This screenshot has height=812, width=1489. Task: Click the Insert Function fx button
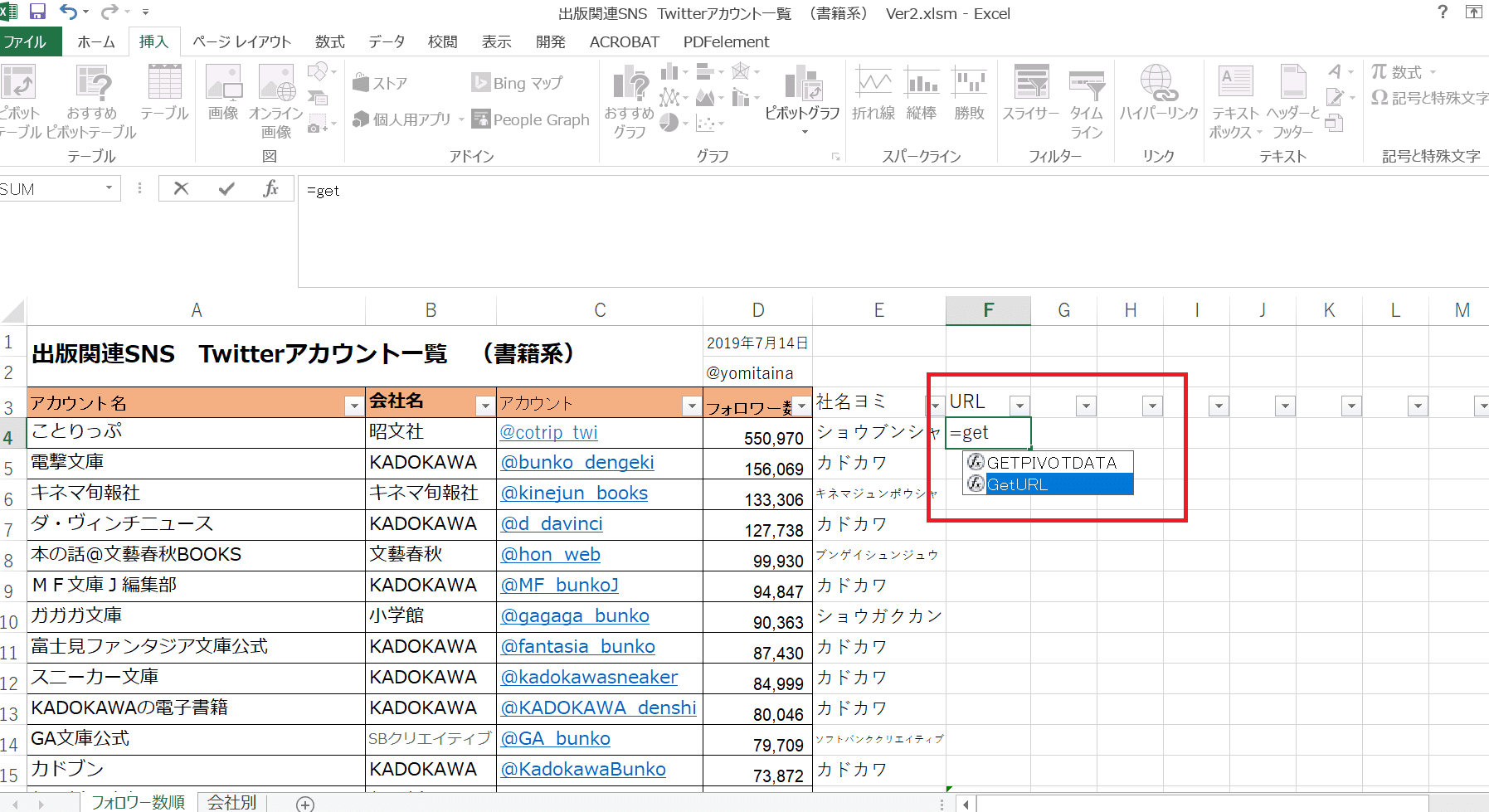271,189
